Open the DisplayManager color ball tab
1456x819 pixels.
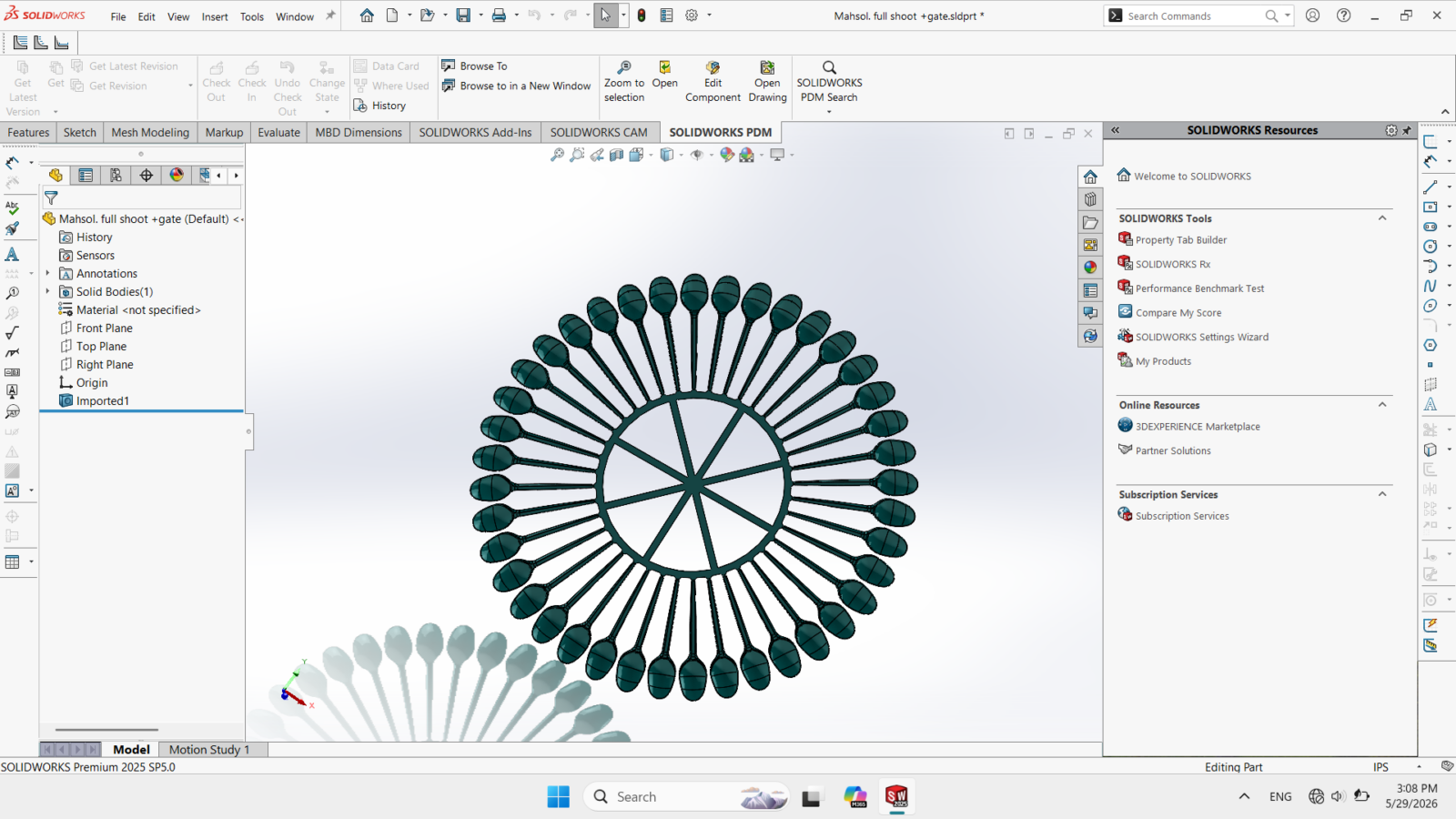click(177, 175)
